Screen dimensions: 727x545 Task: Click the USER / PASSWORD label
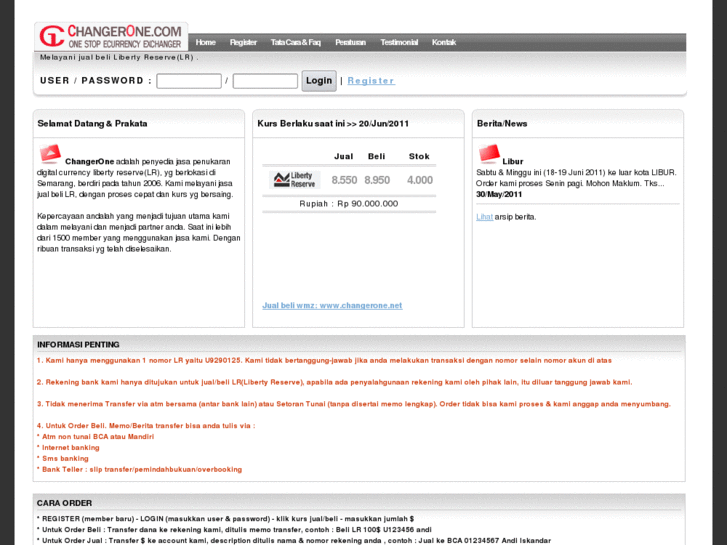point(96,81)
